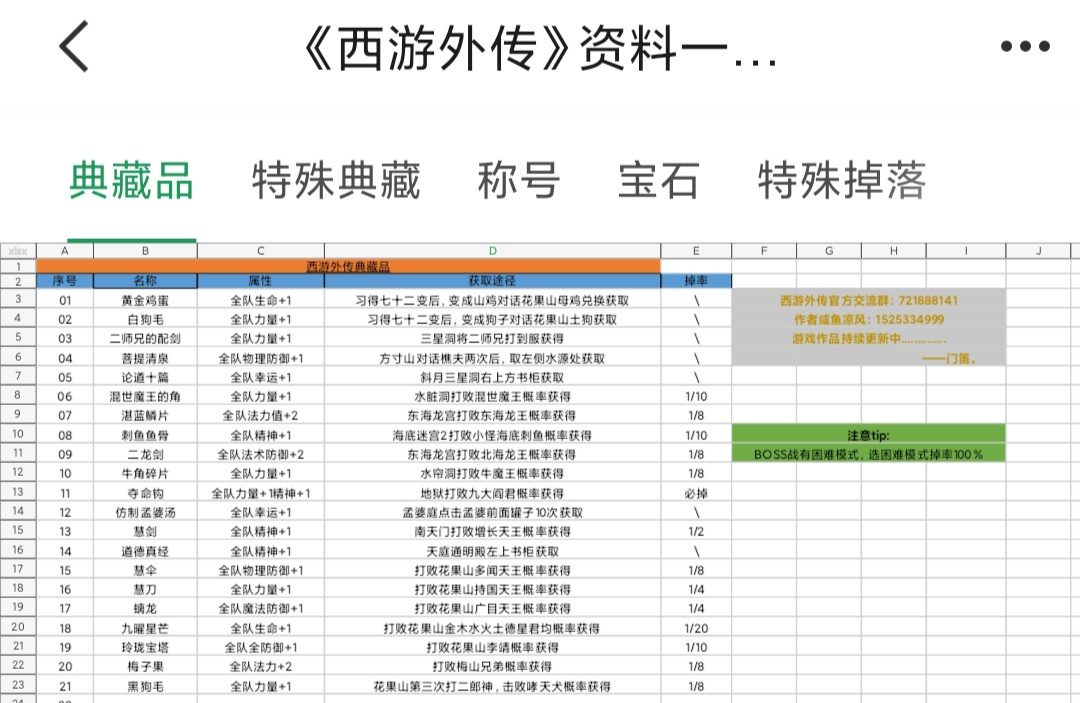Open the 特殊掉落 sheet tab
The image size is (1080, 703).
pyautogui.click(x=842, y=180)
